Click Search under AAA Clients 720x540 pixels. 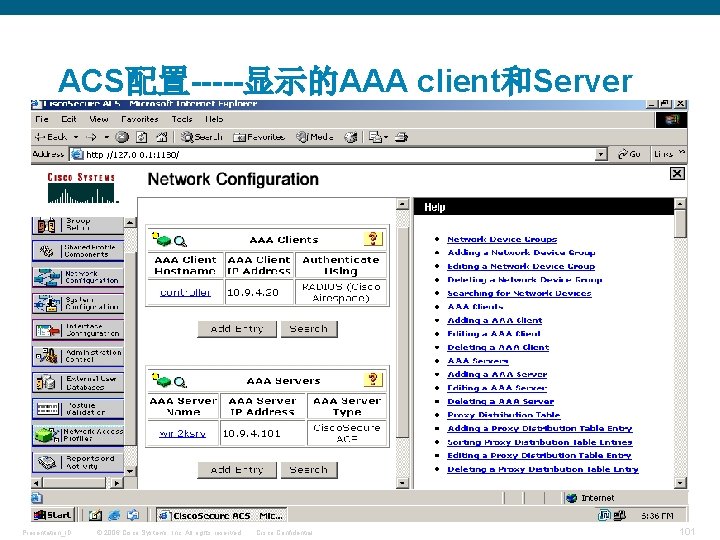309,329
